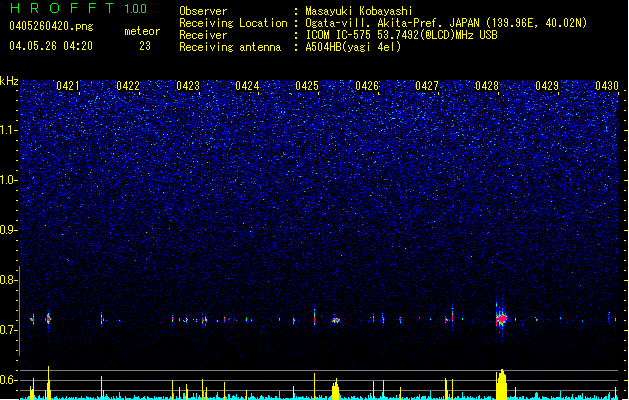Click the Receiving Location label
Viewport: 629px width, 400px height.
tap(233, 23)
